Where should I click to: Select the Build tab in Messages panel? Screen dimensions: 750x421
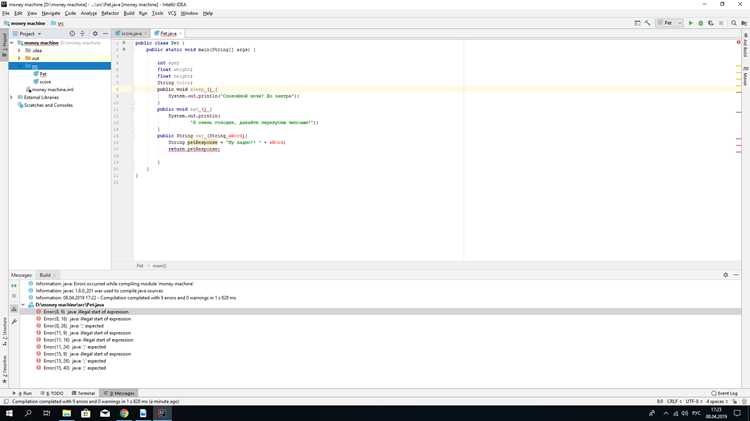tap(47, 275)
